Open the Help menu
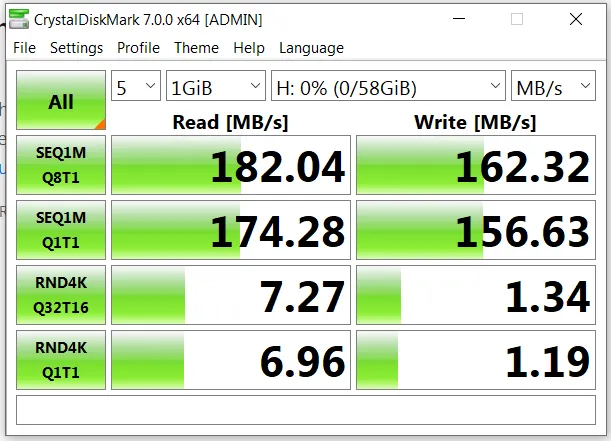This screenshot has height=441, width=611. (x=249, y=48)
